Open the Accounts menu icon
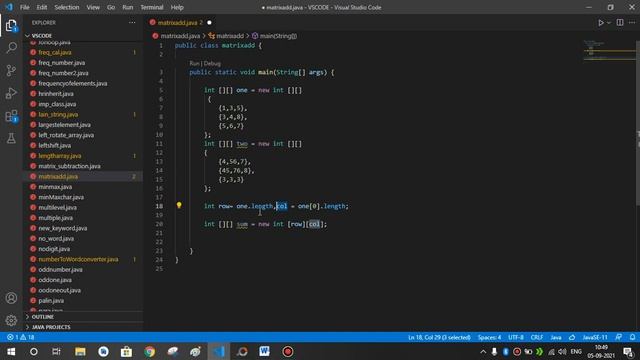 click(11, 298)
